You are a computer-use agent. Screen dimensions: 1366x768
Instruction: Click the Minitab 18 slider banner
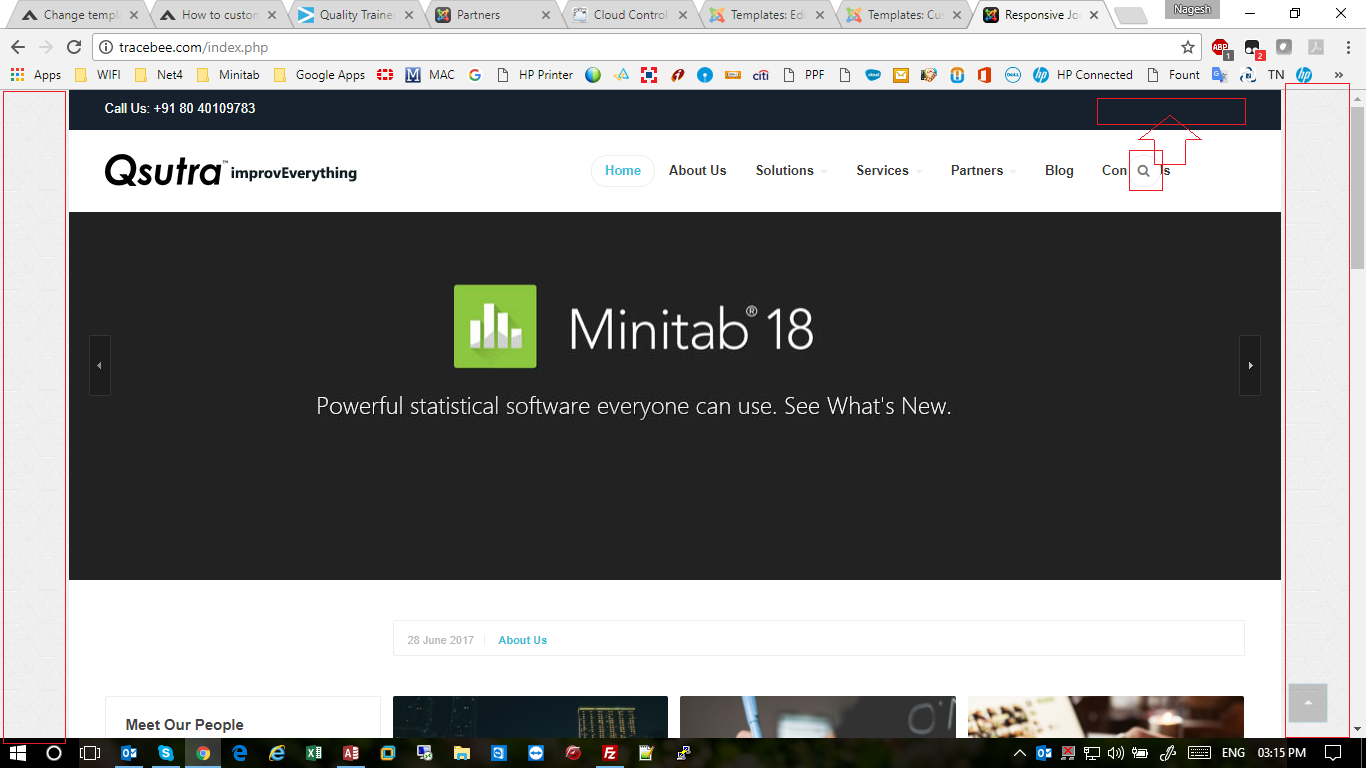(x=675, y=396)
